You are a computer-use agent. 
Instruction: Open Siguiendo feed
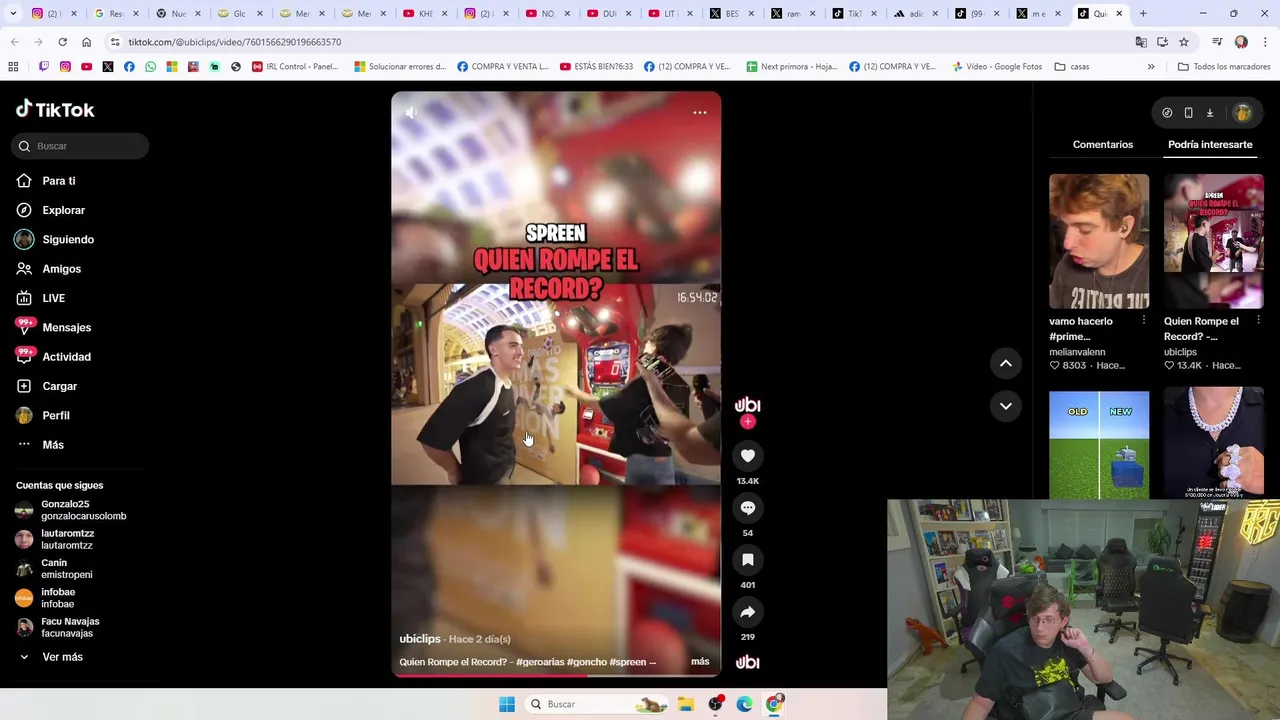[x=67, y=240]
